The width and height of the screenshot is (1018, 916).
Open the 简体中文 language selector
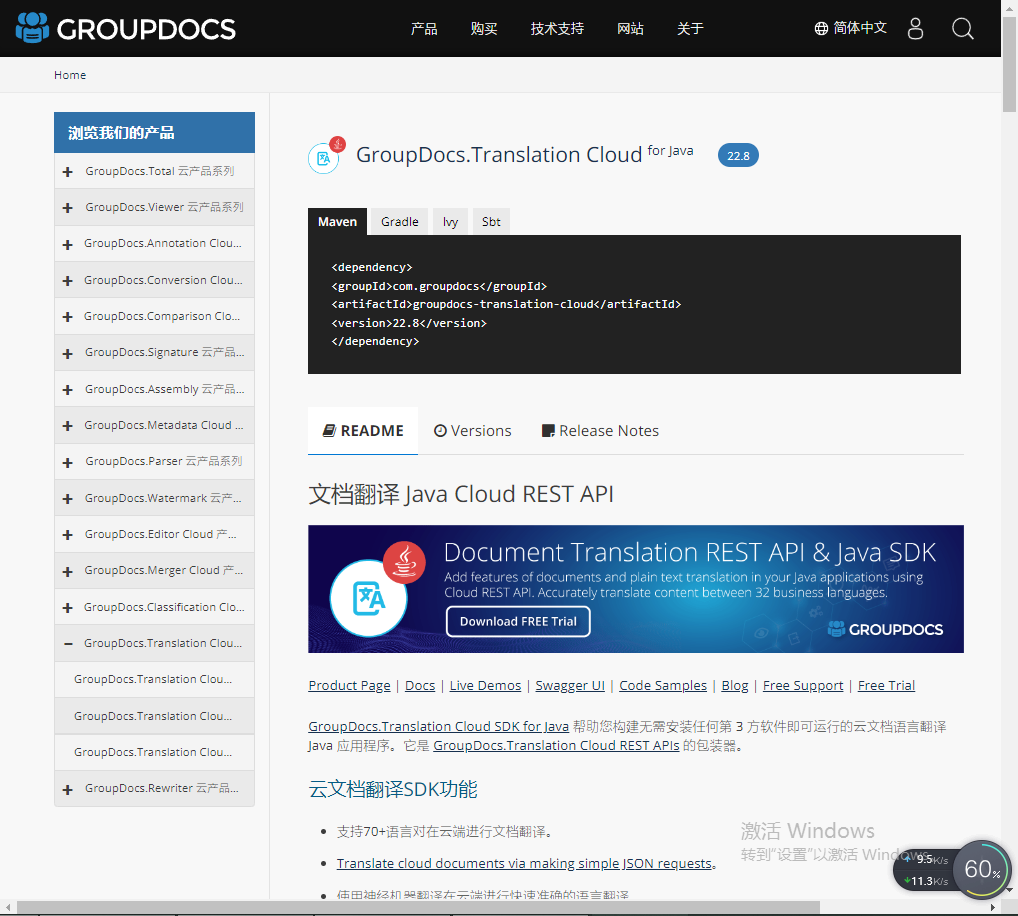(850, 28)
